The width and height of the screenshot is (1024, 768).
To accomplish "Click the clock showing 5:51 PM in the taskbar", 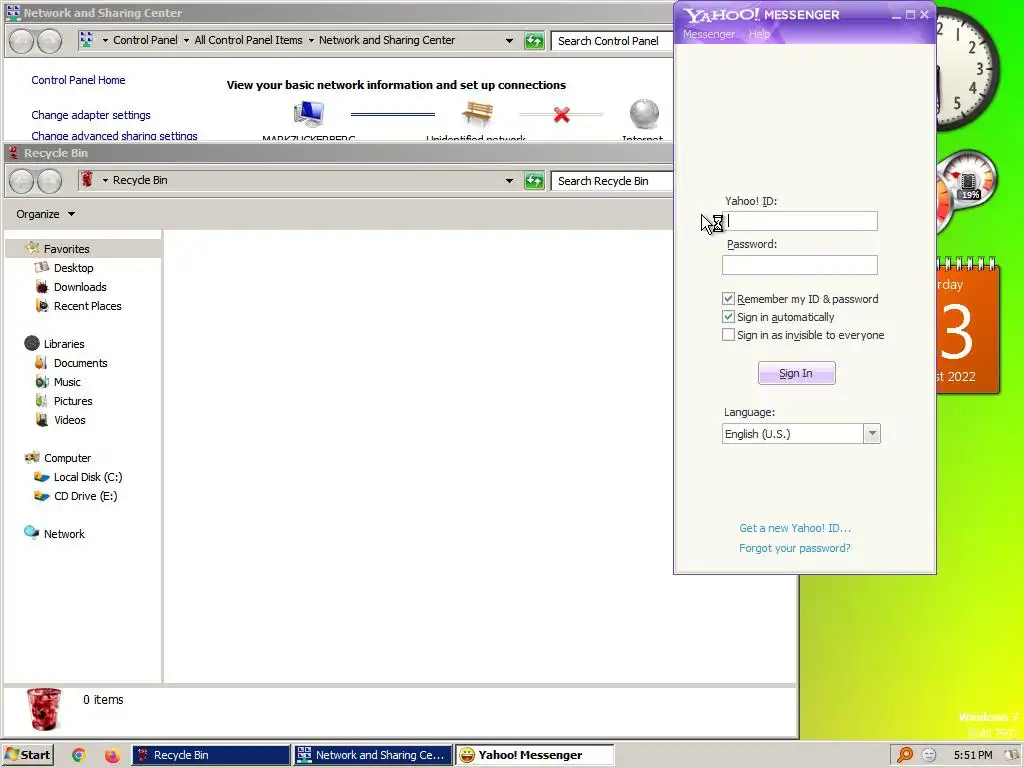I will coord(972,755).
